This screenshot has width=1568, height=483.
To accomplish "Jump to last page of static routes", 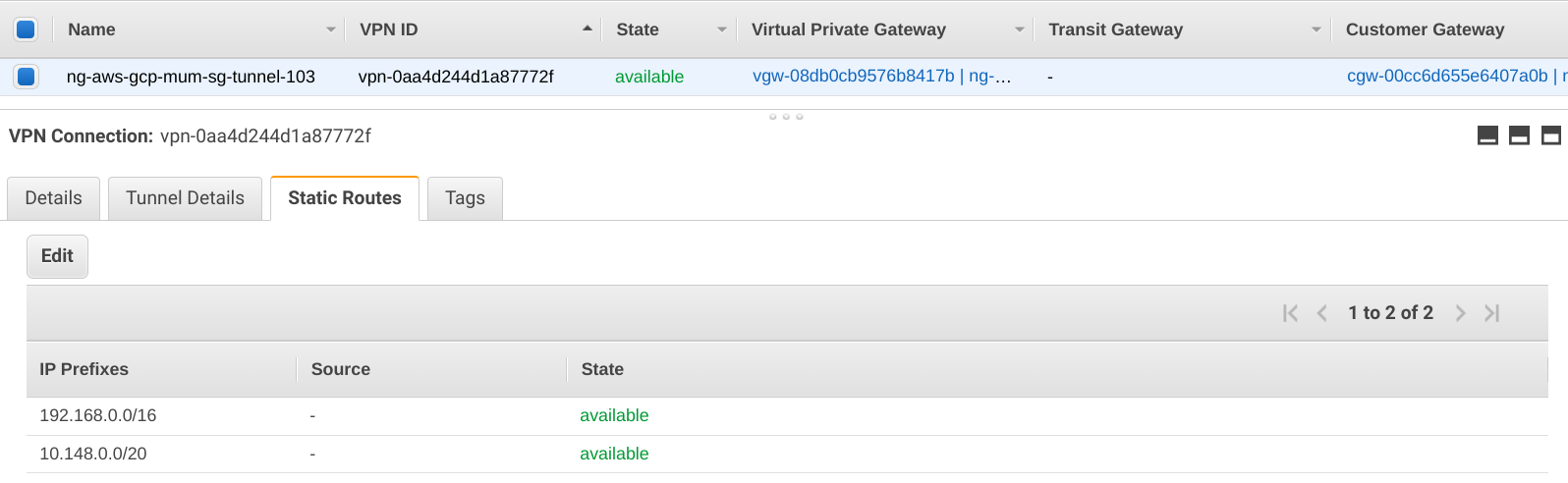I will (1492, 313).
